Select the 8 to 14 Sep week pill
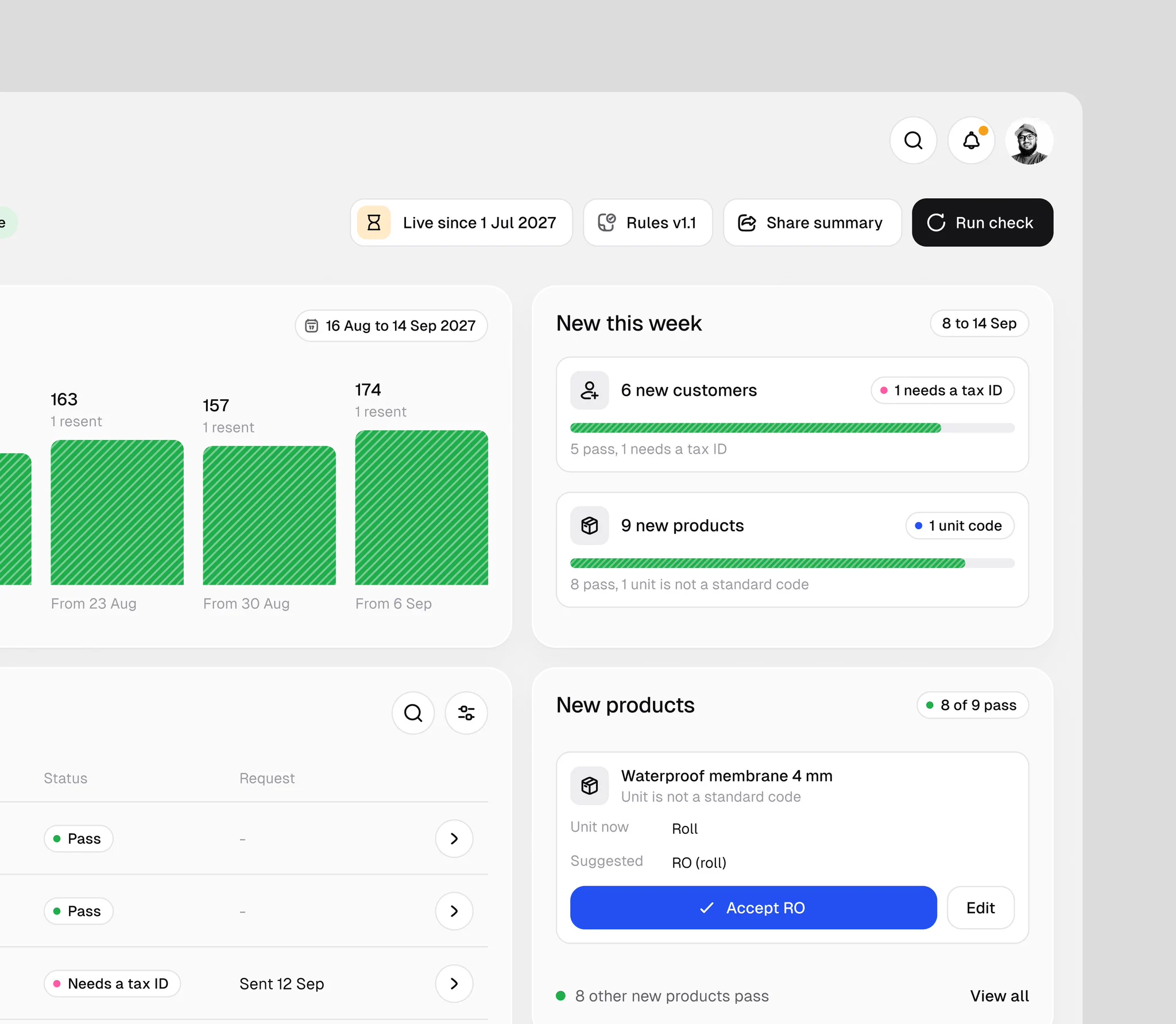This screenshot has width=1176, height=1024. 979,323
